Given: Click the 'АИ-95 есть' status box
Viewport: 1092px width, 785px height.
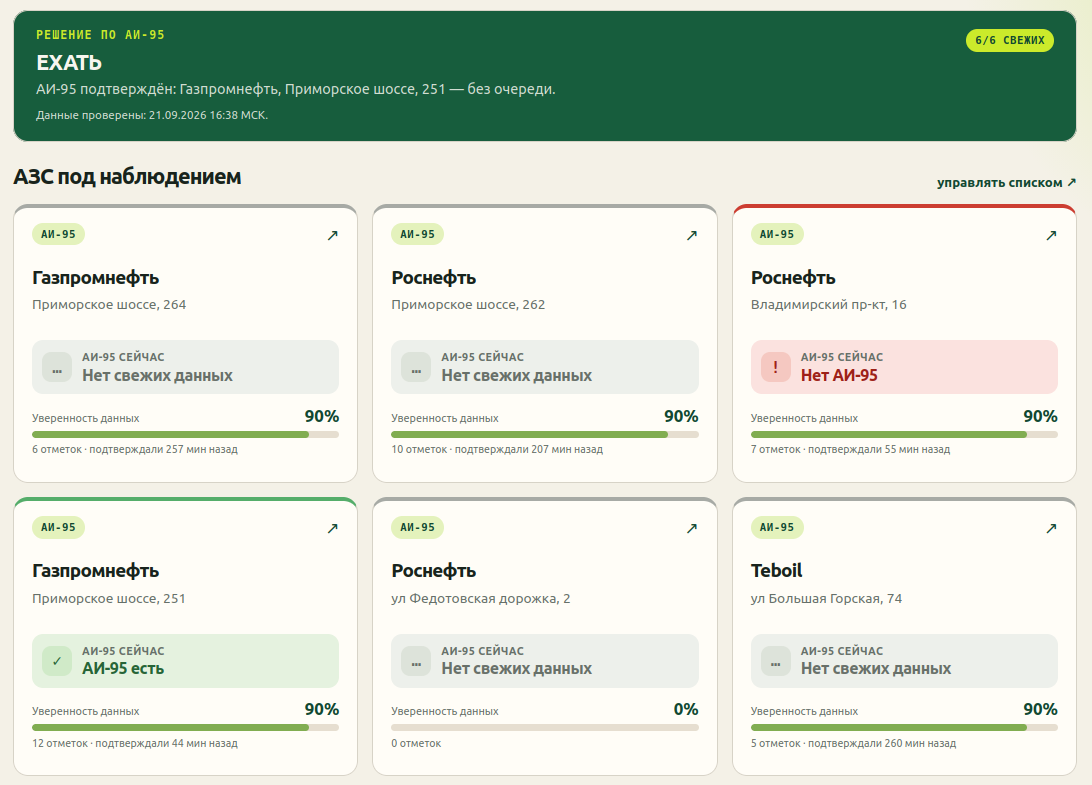Looking at the screenshot, I should (185, 661).
